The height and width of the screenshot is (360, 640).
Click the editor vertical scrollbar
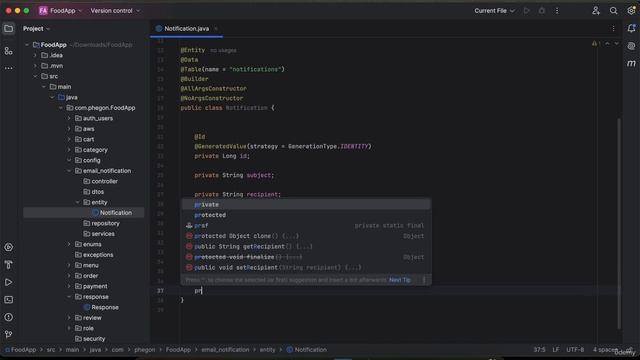coord(619,223)
